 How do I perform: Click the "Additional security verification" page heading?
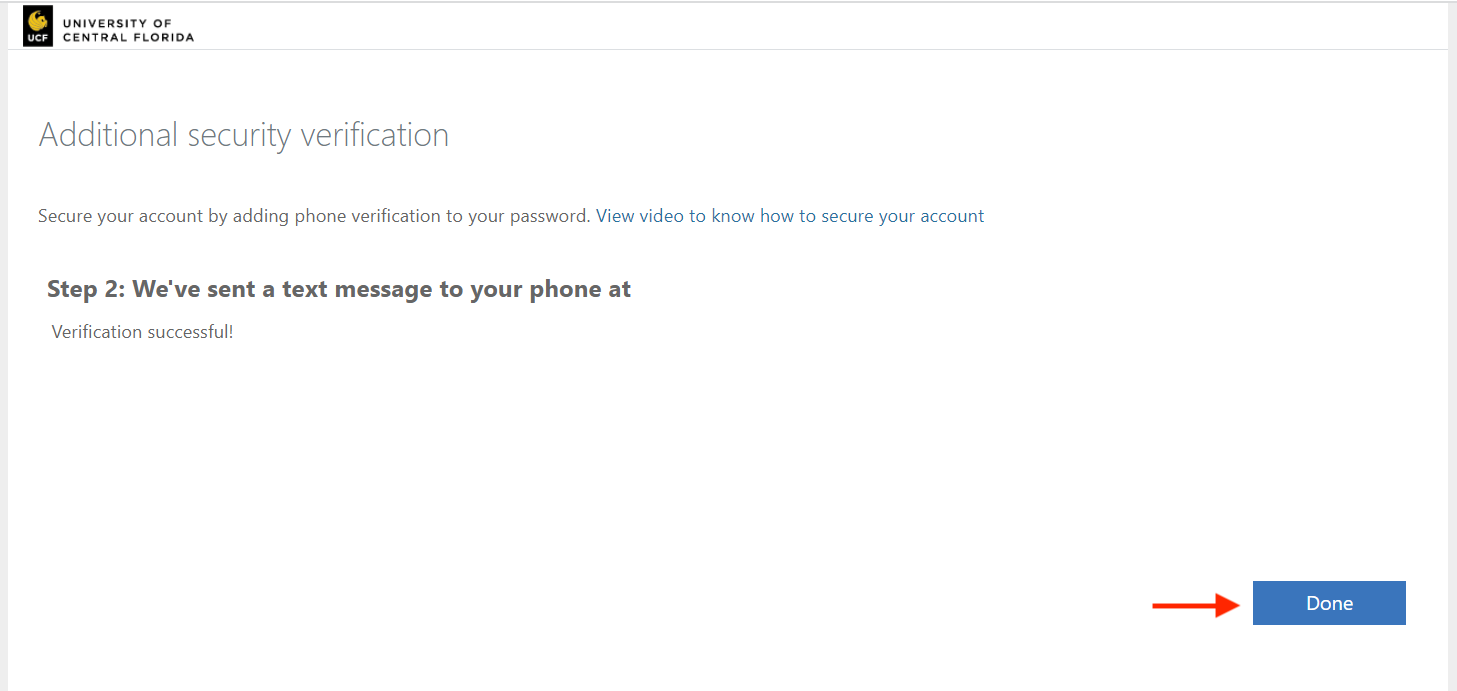click(243, 135)
